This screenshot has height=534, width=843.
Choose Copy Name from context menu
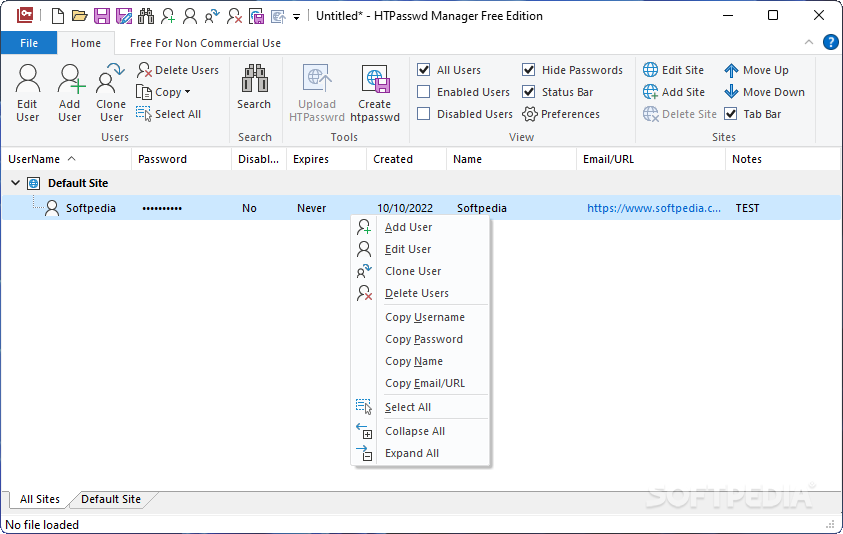tap(420, 361)
